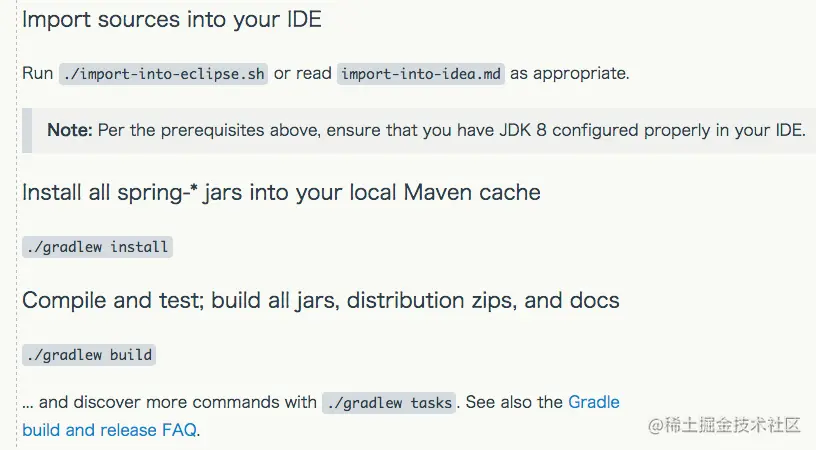Click the Import sources into your IDE heading
This screenshot has width=816, height=450.
pyautogui.click(x=172, y=20)
